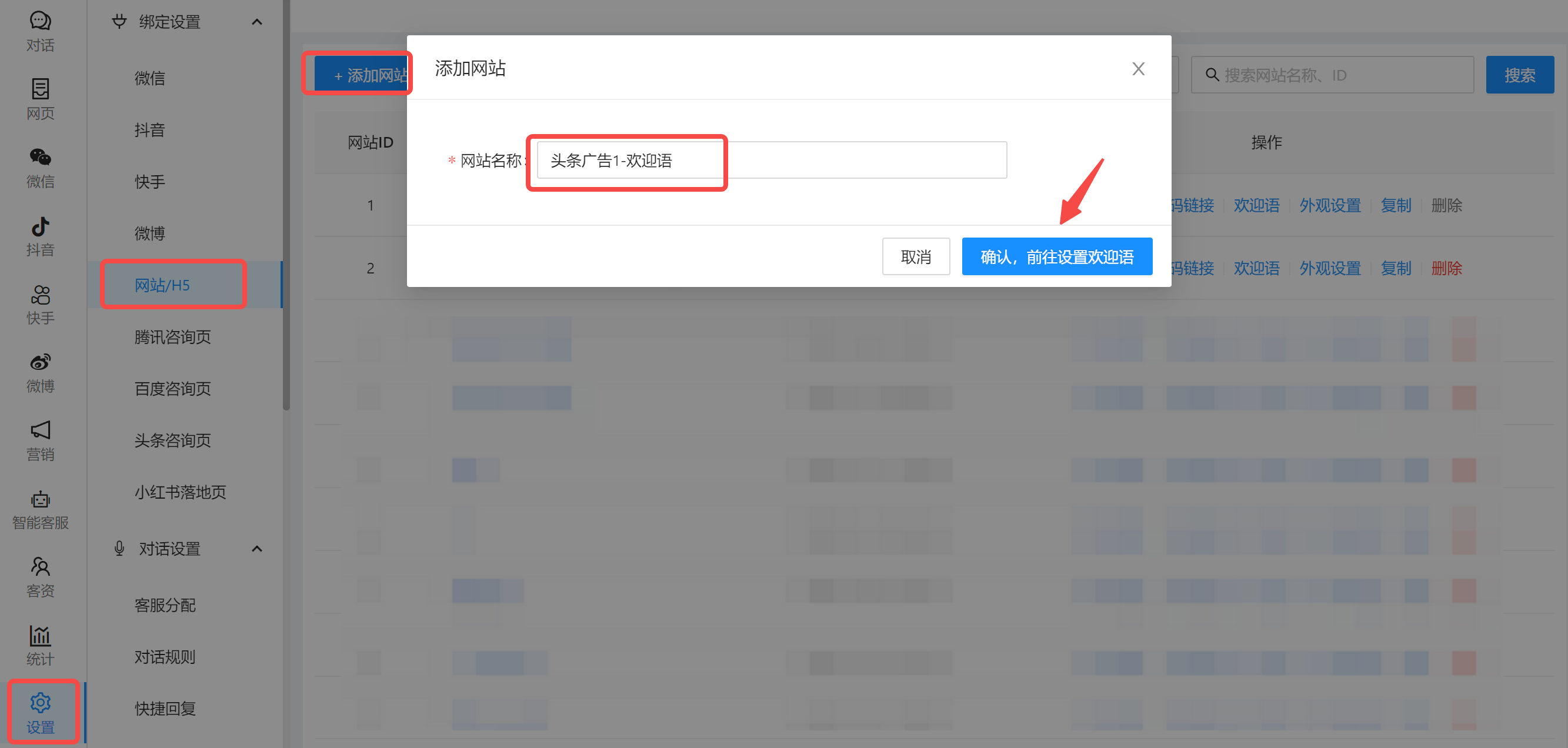Click the 网站名称 input field
This screenshot has height=748, width=1568.
(770, 160)
